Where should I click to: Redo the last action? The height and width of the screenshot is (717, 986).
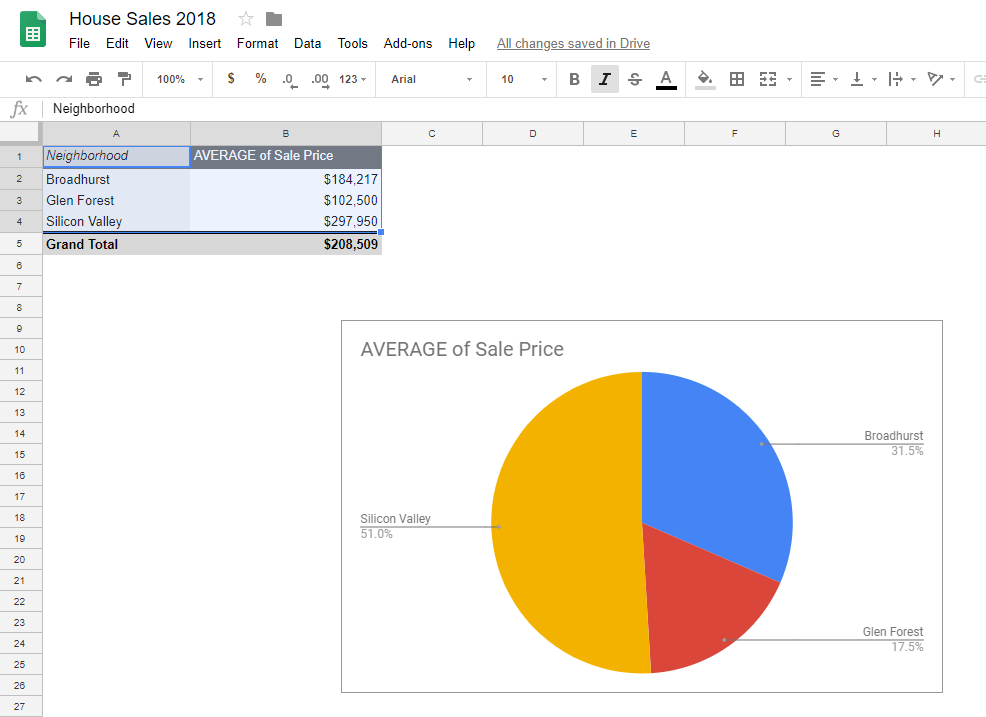point(64,79)
